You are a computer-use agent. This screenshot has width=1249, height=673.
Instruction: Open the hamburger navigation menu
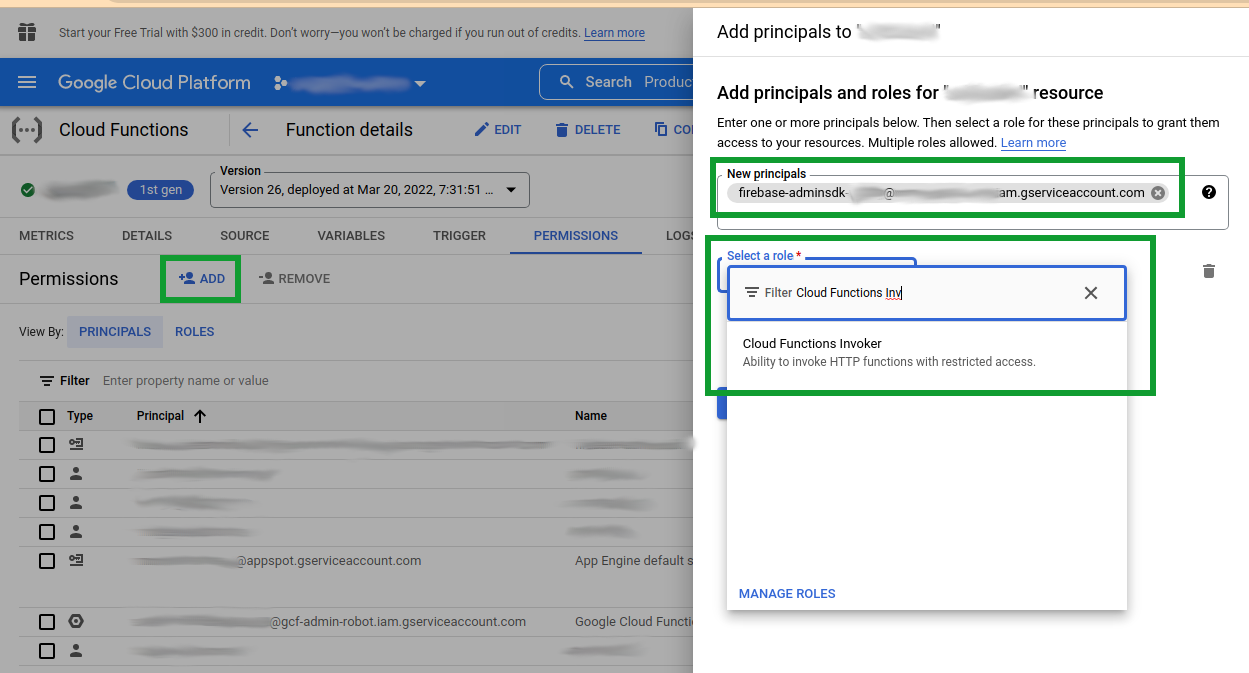[x=27, y=82]
